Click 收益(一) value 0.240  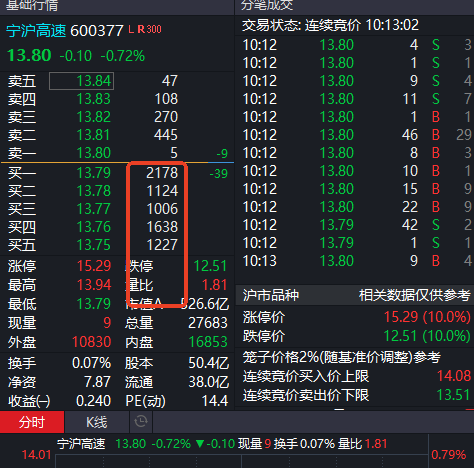[93, 401]
